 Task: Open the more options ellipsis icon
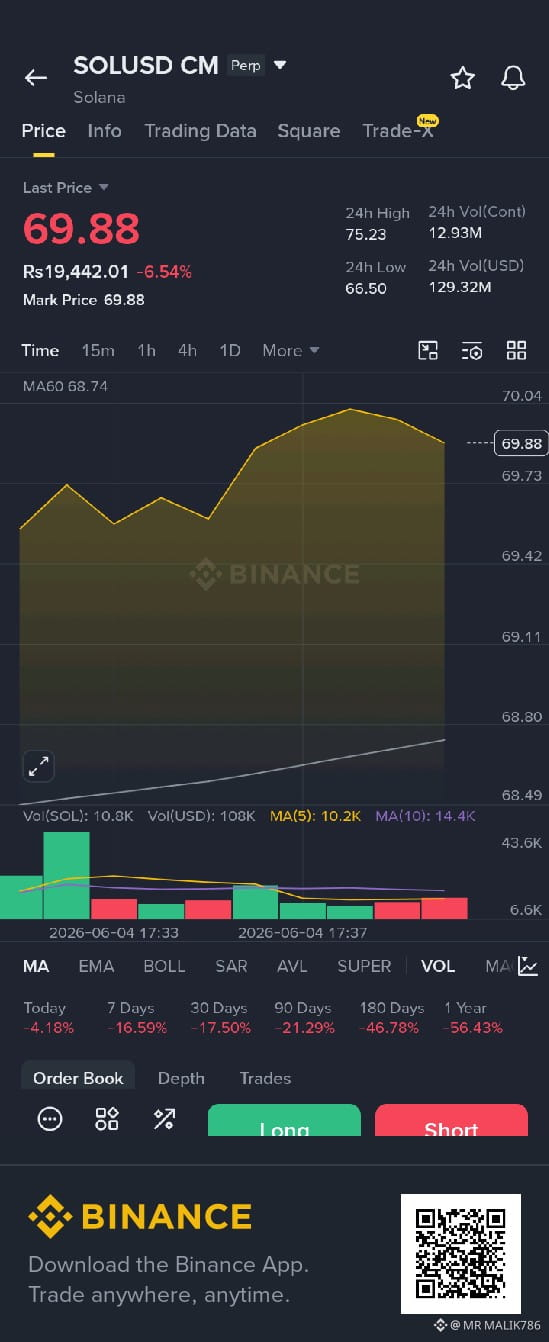tap(50, 1119)
